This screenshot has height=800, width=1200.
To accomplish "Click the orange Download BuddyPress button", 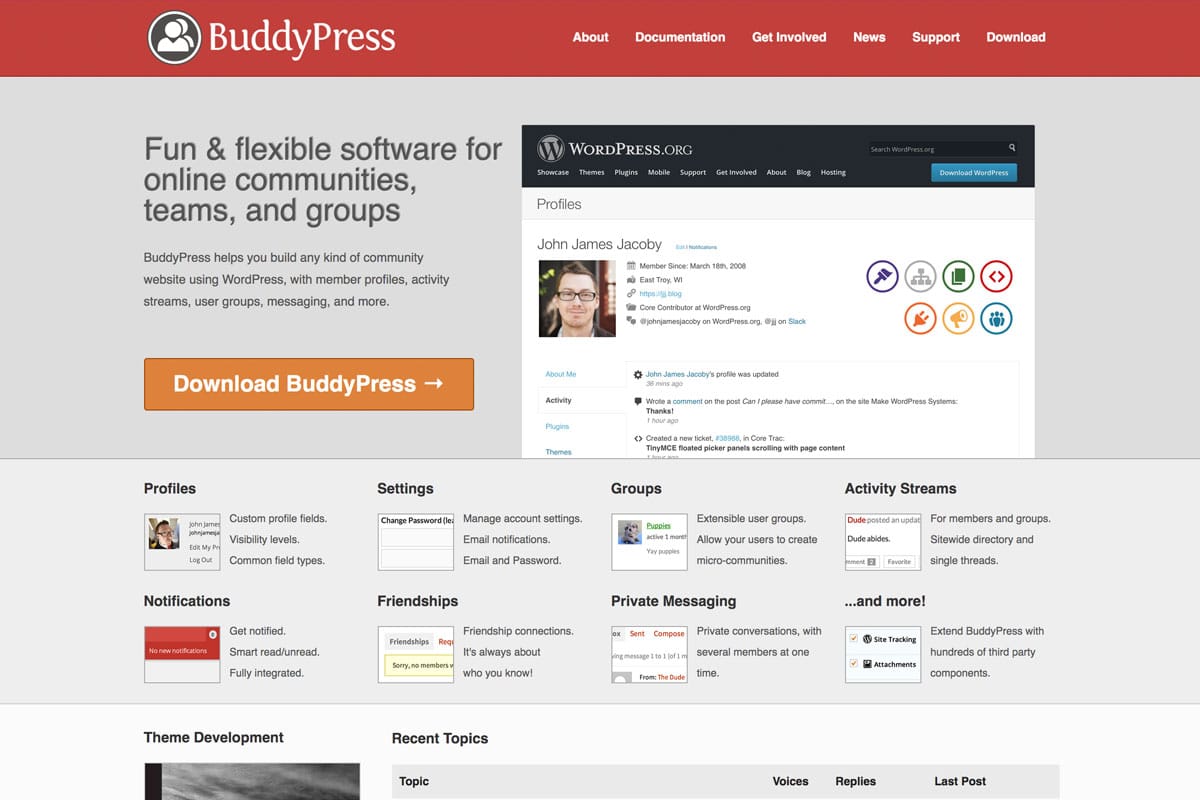I will coord(309,384).
